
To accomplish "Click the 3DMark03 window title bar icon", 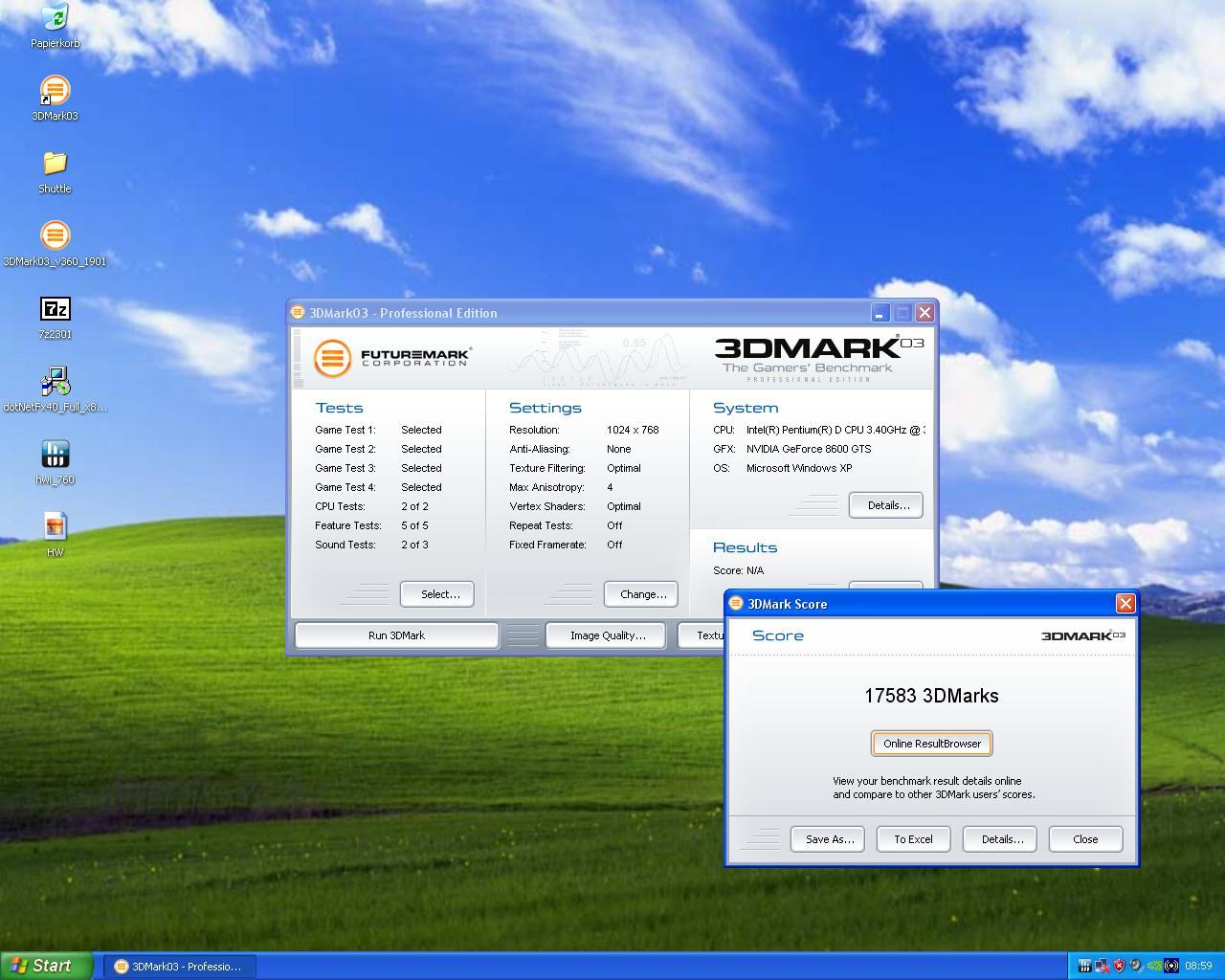I will (x=298, y=312).
